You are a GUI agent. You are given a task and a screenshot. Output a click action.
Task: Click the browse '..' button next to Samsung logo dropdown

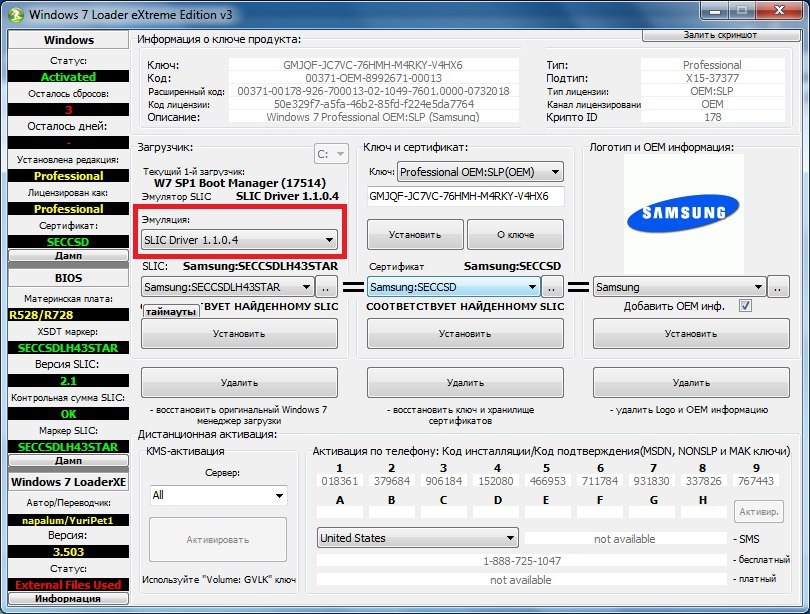778,287
